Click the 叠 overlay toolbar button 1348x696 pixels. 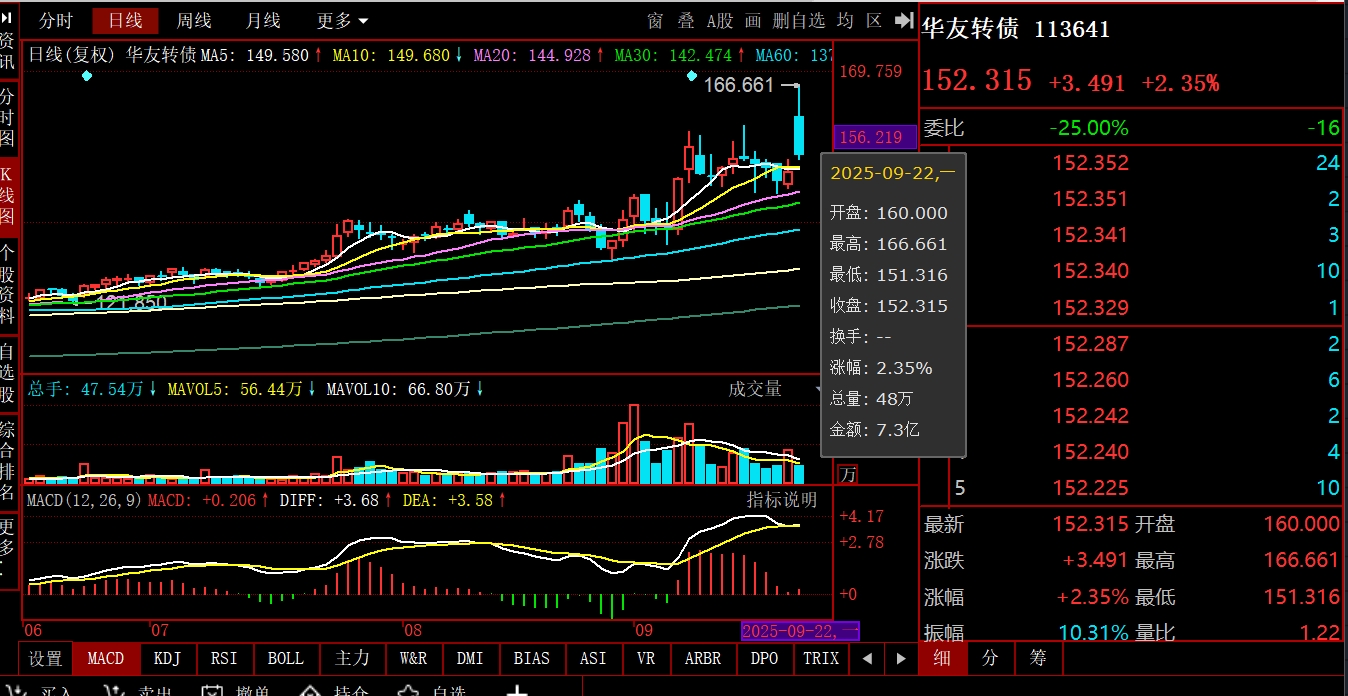(686, 21)
